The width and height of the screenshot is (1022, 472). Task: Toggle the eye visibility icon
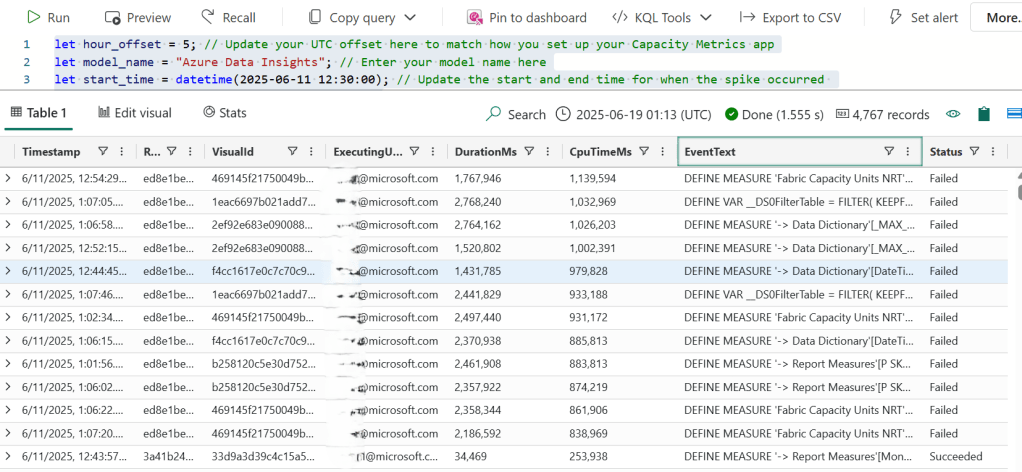953,114
